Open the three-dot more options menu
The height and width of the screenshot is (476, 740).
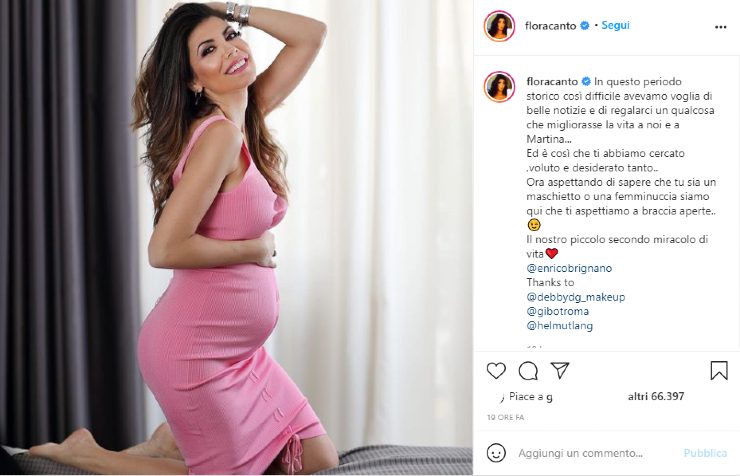point(720,27)
